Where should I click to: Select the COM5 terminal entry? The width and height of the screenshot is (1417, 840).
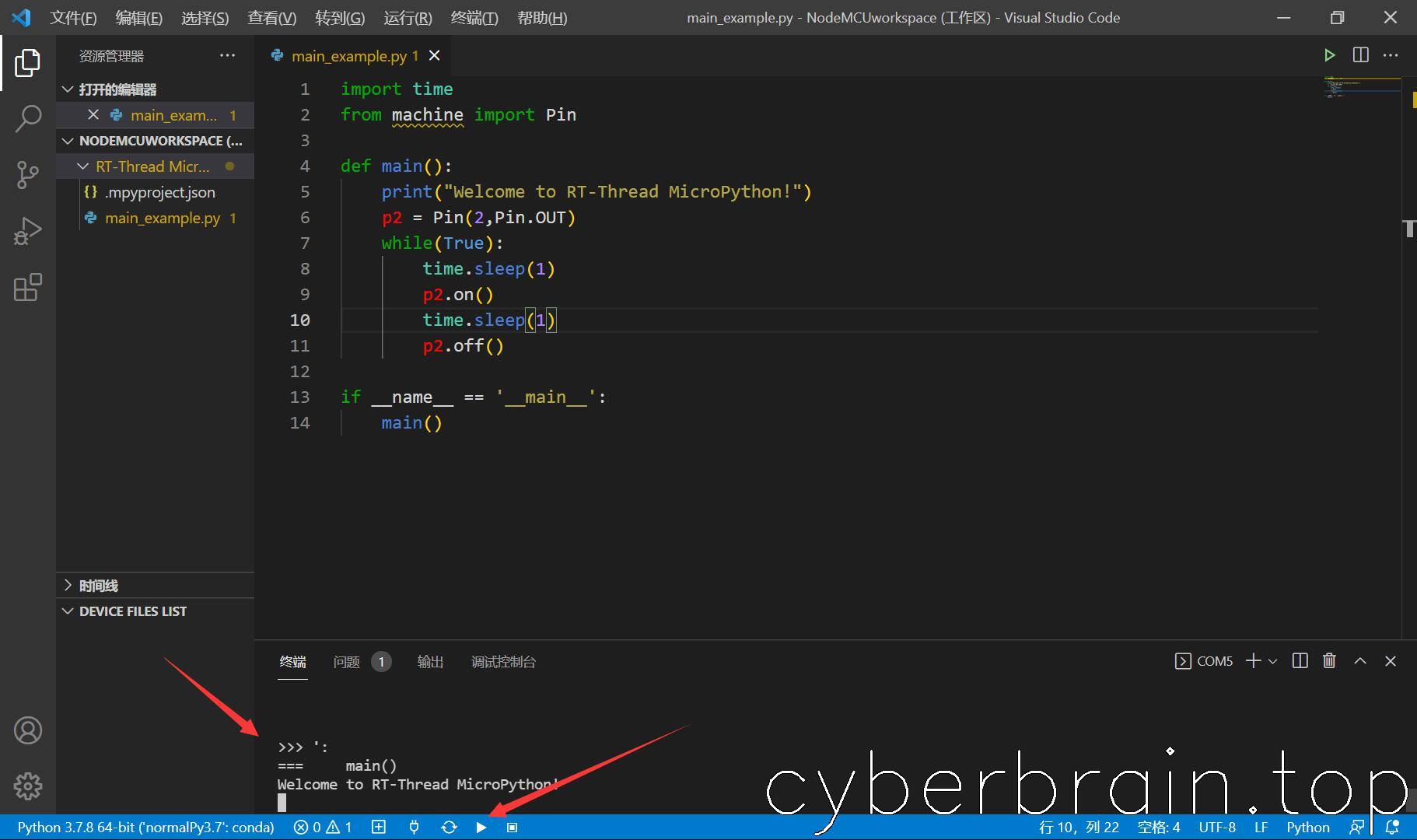tap(1204, 661)
